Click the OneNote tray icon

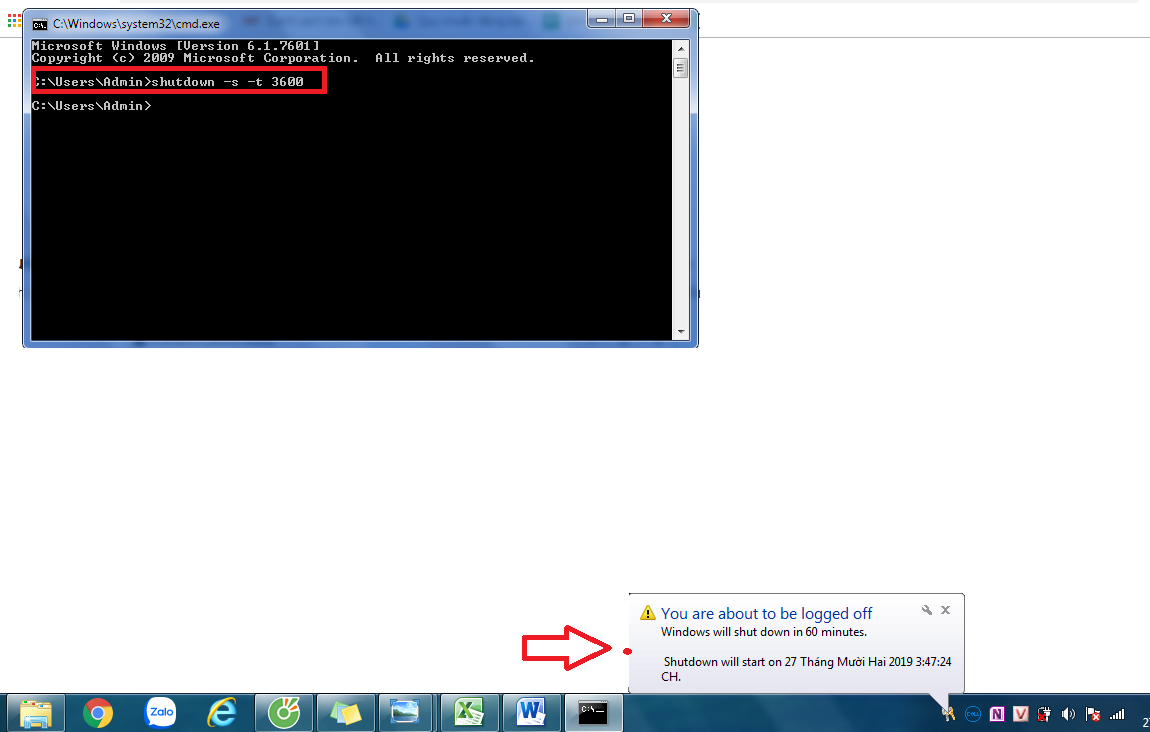click(997, 714)
